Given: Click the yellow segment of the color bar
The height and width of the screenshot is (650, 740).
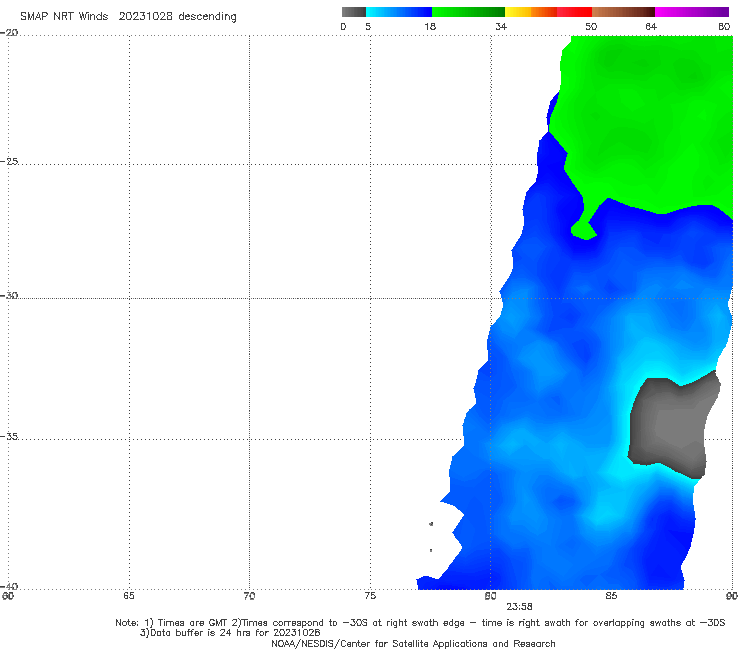Looking at the screenshot, I should point(518,12).
